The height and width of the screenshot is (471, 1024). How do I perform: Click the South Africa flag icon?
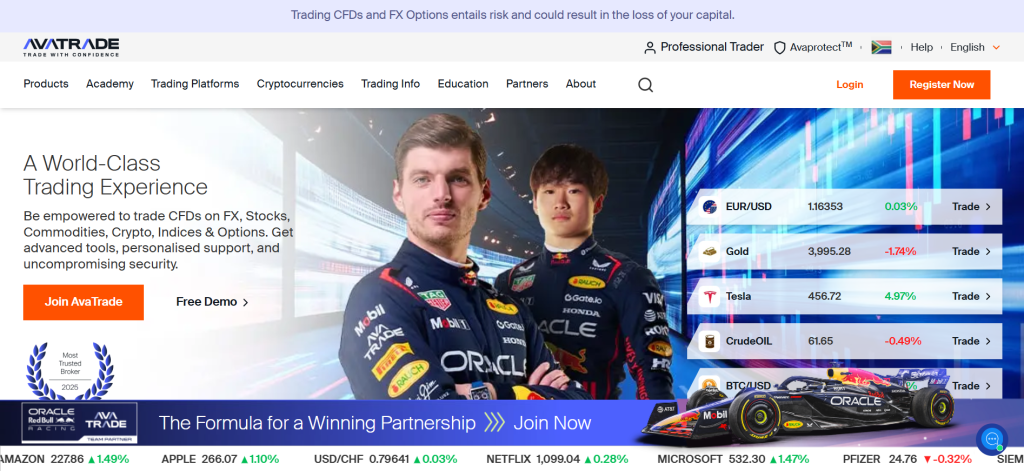881,47
